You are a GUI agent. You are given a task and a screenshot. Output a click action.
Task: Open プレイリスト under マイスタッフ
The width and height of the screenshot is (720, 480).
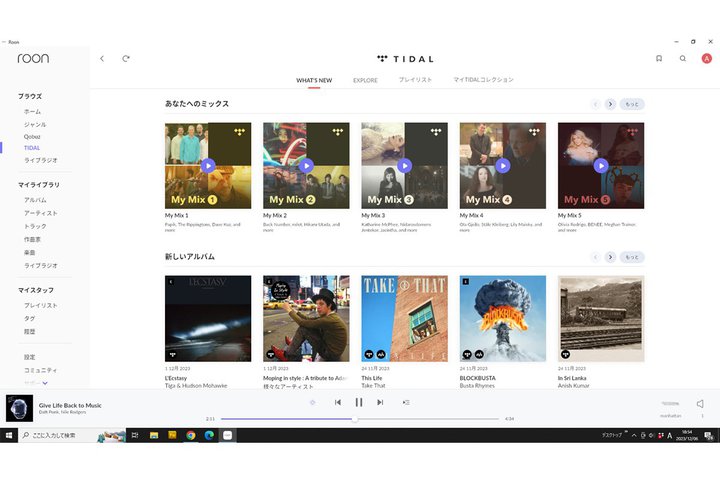click(40, 305)
